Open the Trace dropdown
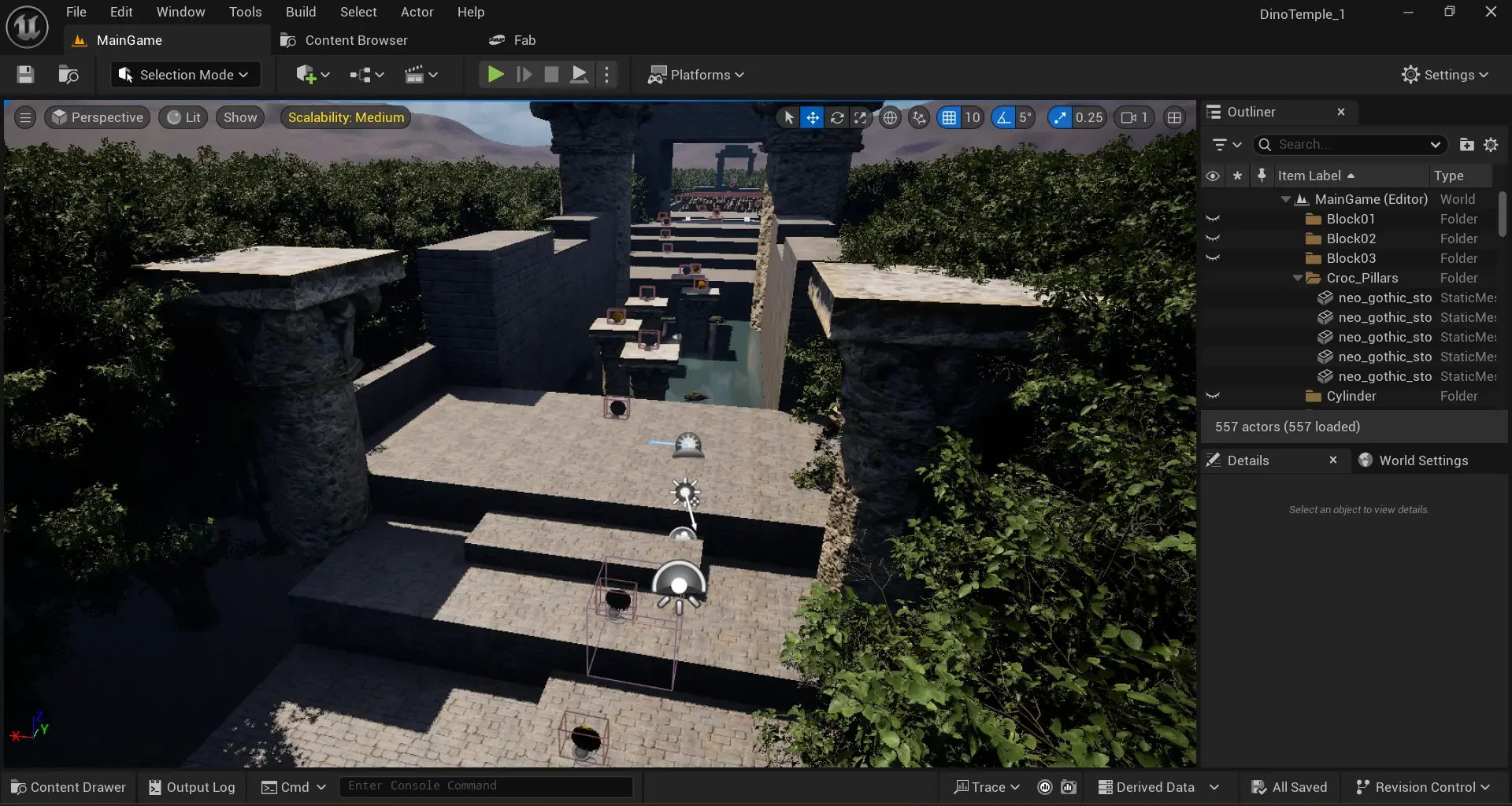This screenshot has height=806, width=1512. pyautogui.click(x=987, y=787)
